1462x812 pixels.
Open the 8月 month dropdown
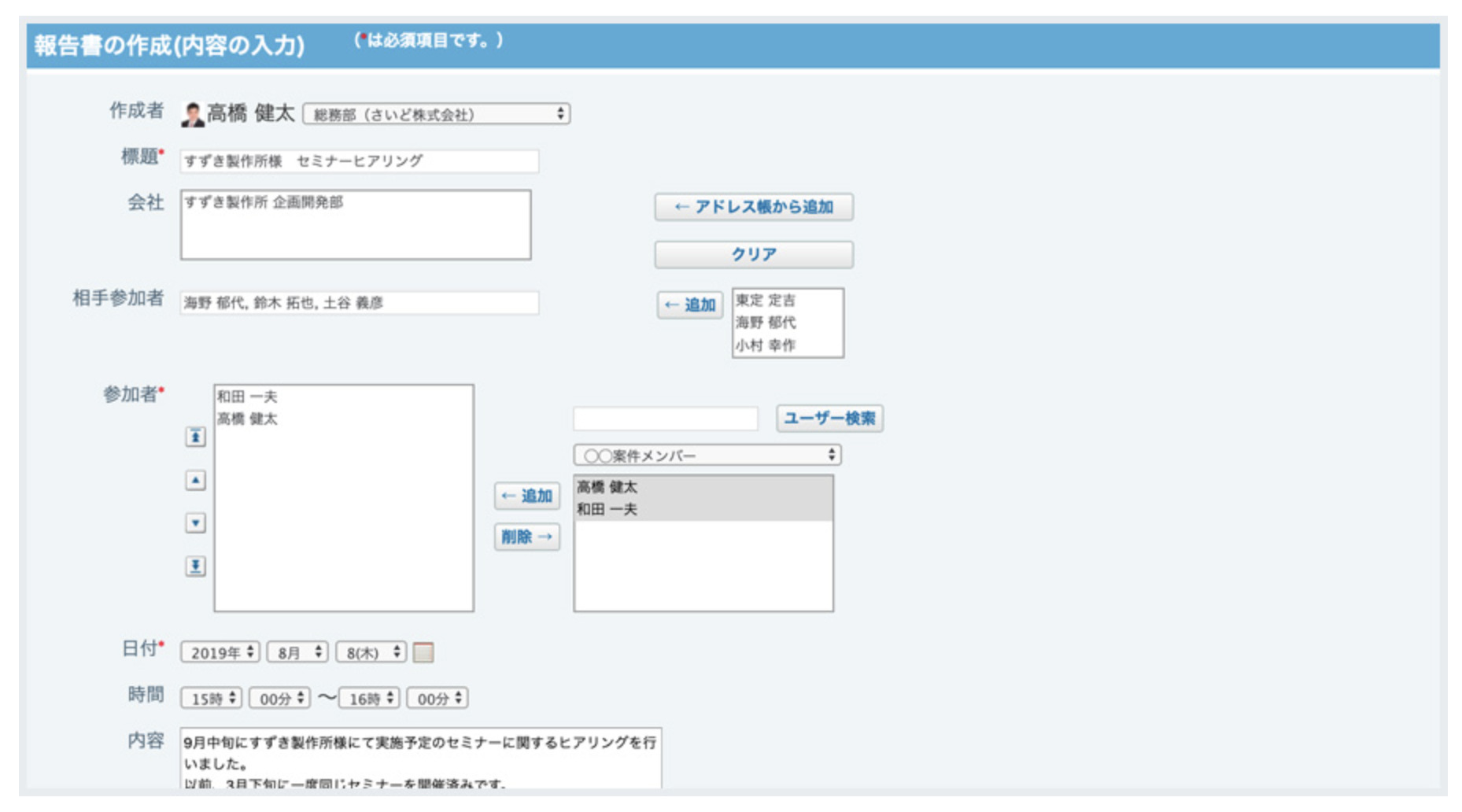(297, 650)
